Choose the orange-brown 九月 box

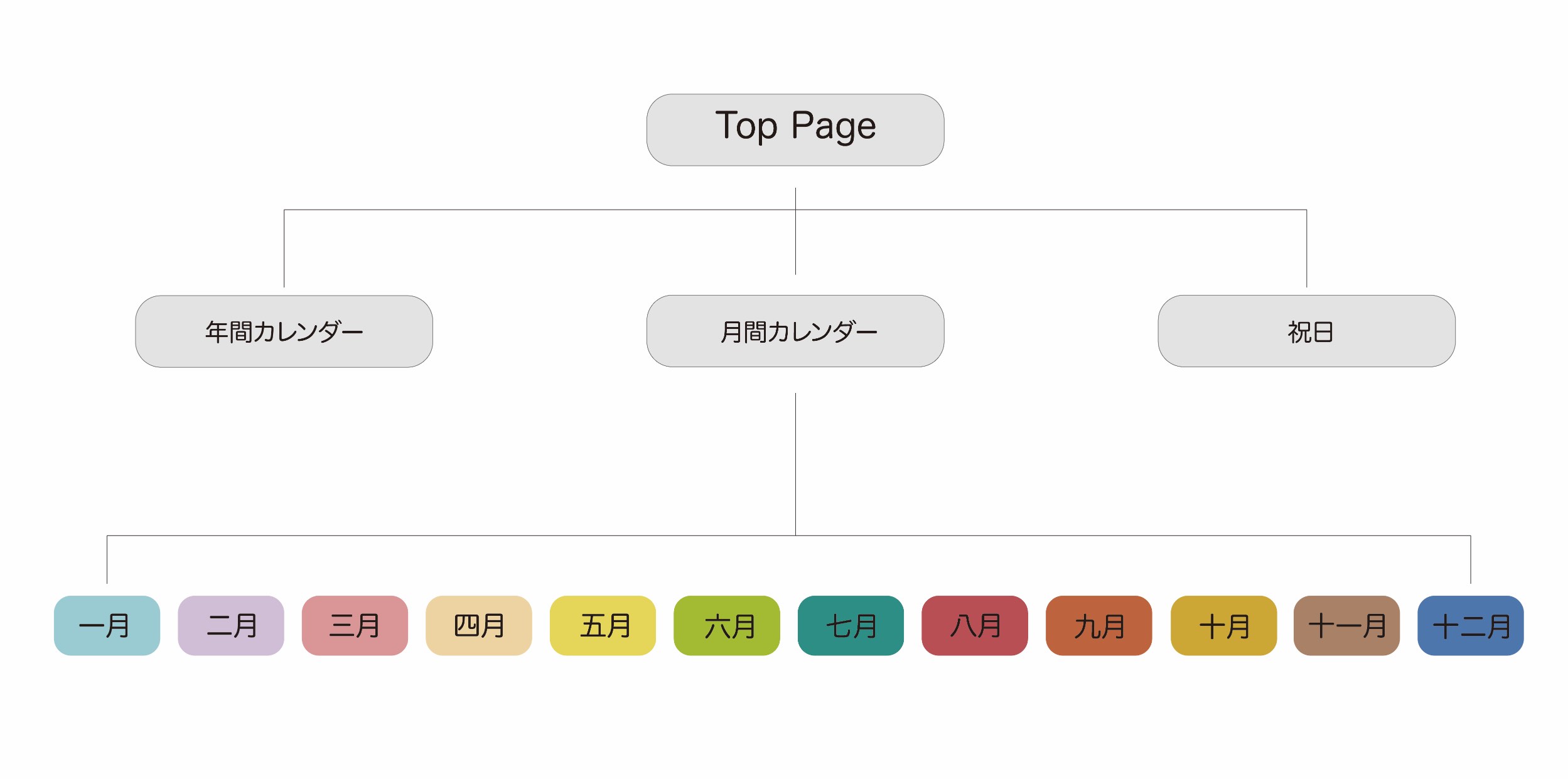tap(1098, 626)
